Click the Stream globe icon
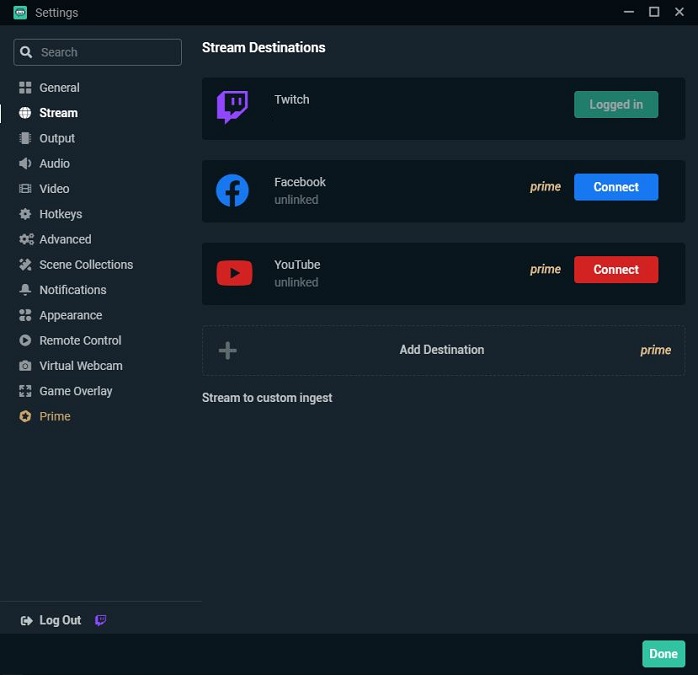The image size is (698, 675). [x=25, y=113]
